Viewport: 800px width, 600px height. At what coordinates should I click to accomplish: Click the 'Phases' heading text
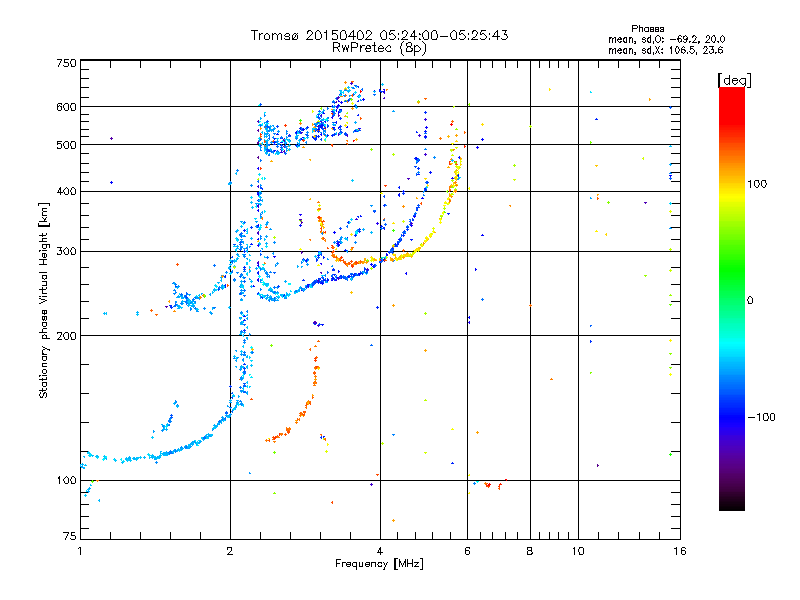pos(647,29)
